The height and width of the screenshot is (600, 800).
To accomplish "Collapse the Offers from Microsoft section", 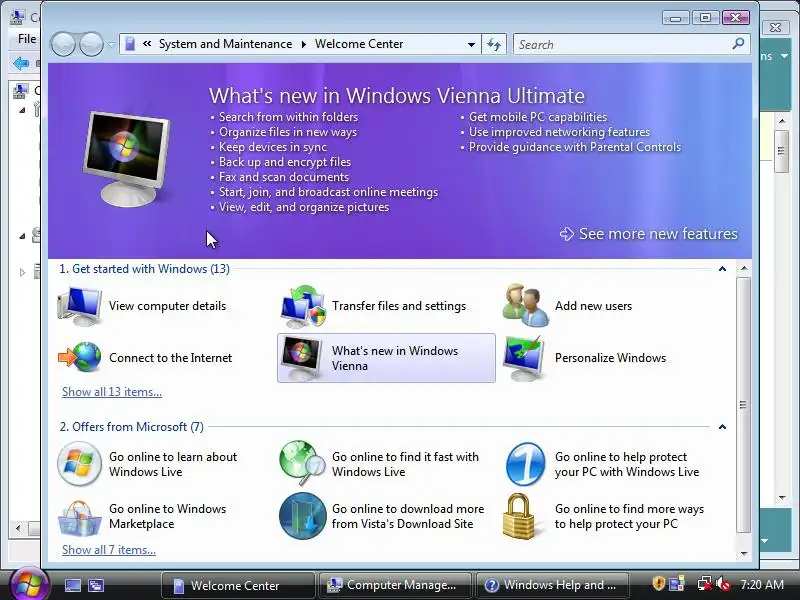I will point(722,427).
